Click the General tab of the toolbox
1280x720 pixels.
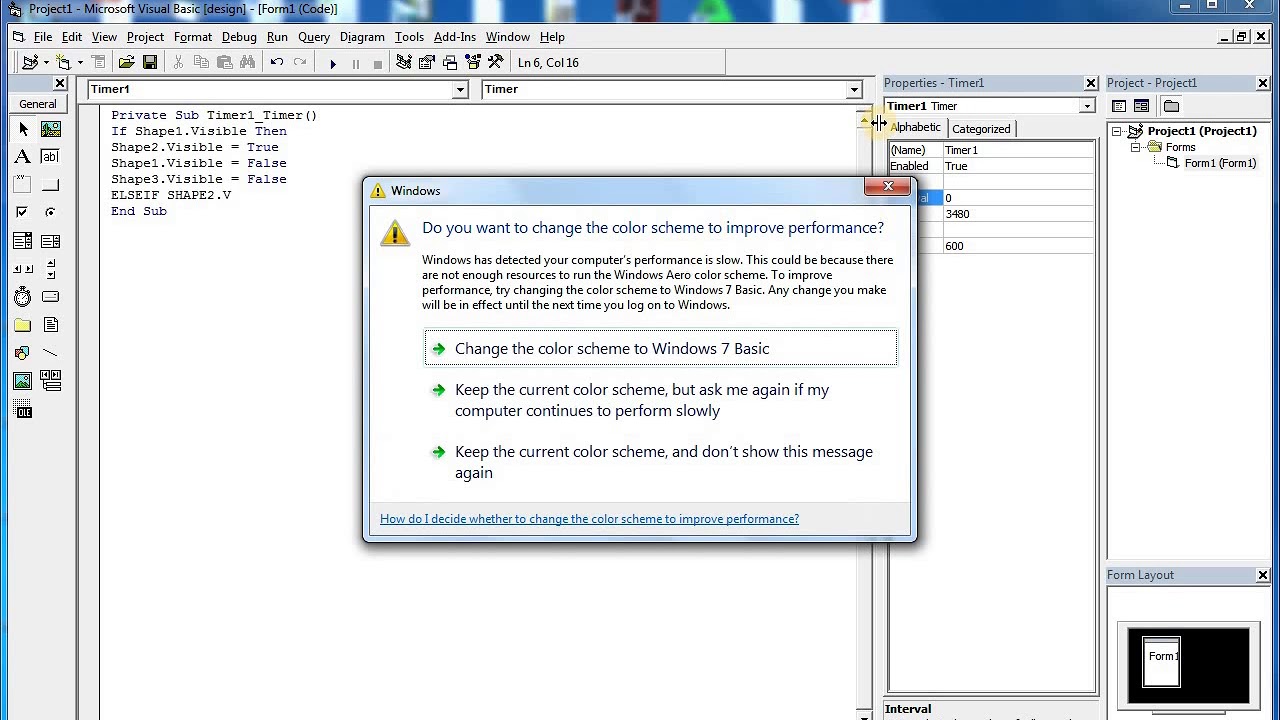click(38, 104)
